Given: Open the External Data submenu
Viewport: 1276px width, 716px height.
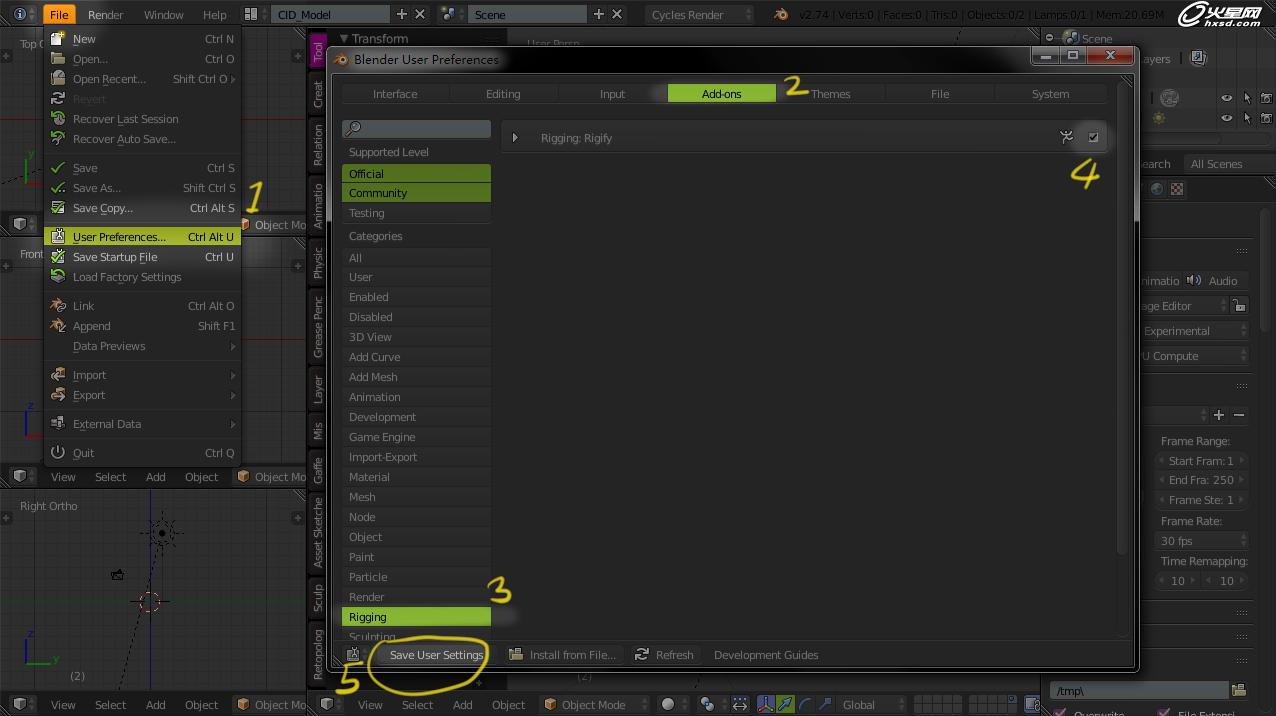Looking at the screenshot, I should (142, 424).
